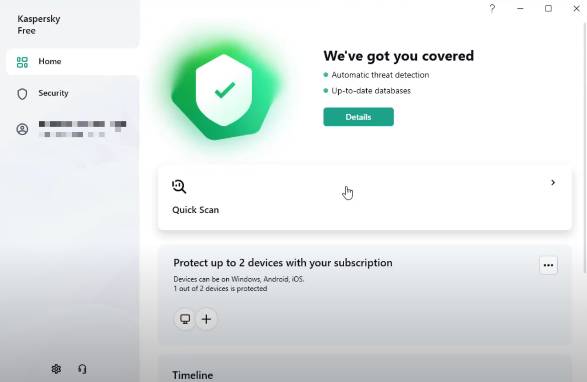Select the current device monitor icon

pyautogui.click(x=185, y=319)
